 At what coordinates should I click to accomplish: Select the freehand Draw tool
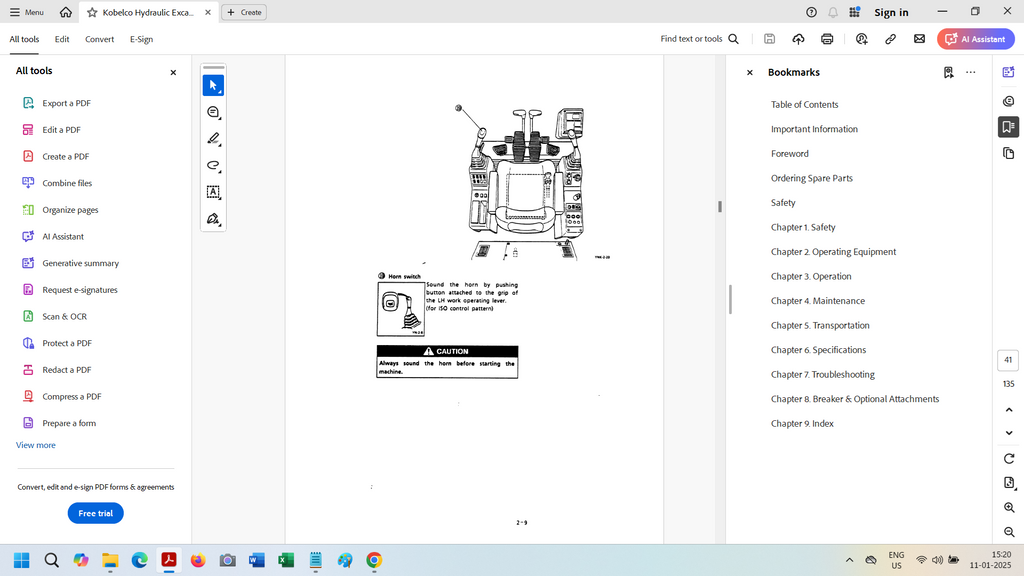[x=213, y=165]
